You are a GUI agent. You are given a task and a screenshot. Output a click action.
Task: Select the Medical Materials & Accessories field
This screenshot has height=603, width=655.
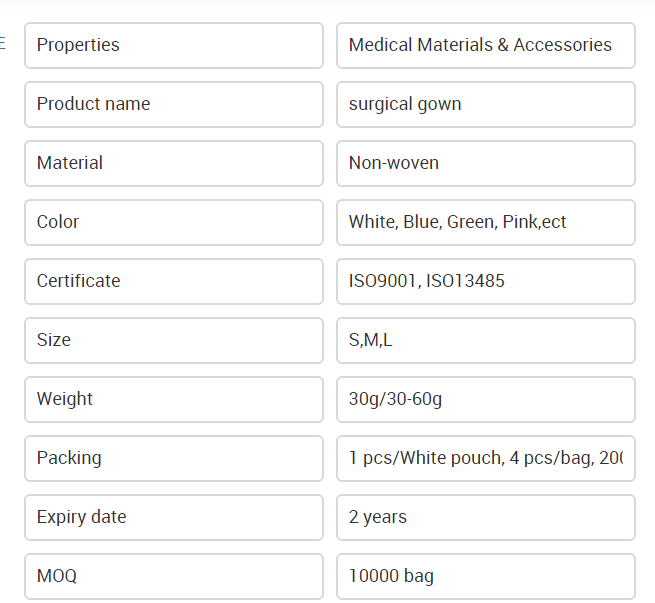click(x=486, y=46)
